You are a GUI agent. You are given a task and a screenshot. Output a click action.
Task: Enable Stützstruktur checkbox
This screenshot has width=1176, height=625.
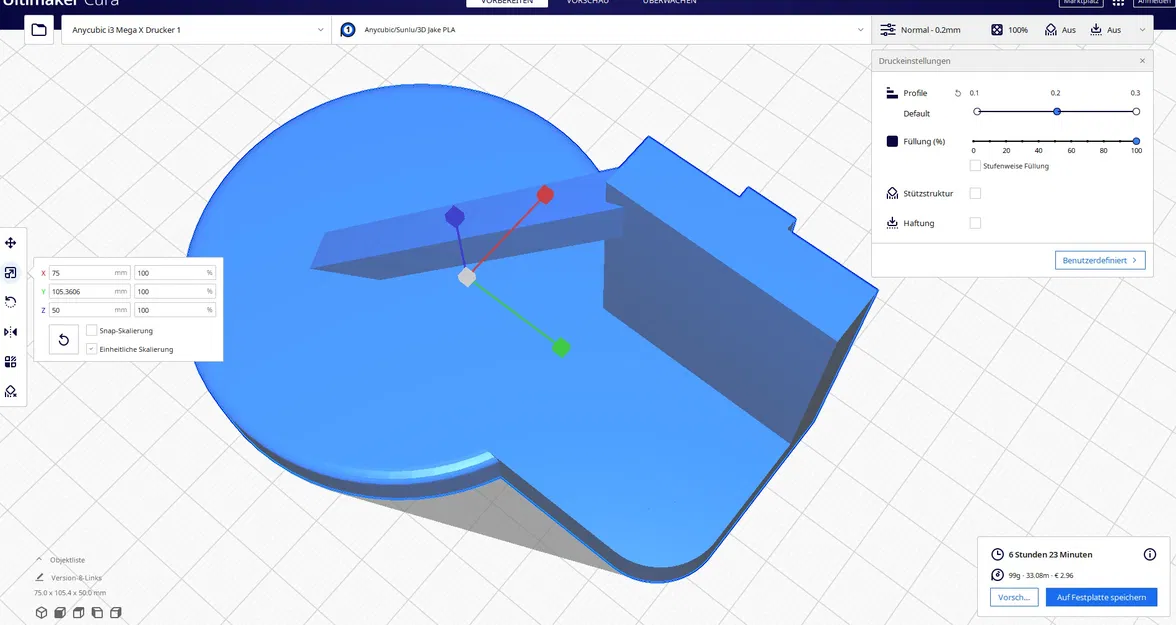pyautogui.click(x=975, y=193)
